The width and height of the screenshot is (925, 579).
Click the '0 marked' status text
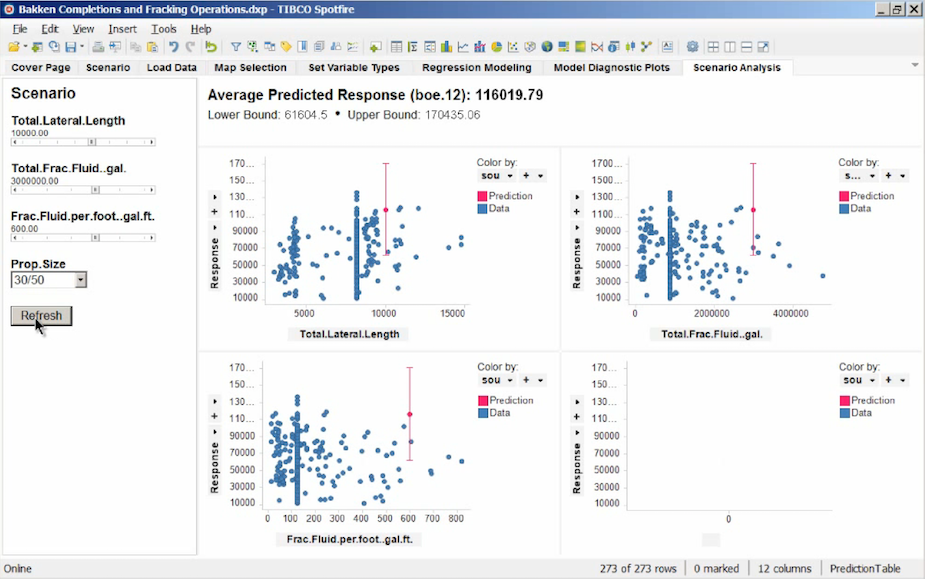pyautogui.click(x=716, y=568)
